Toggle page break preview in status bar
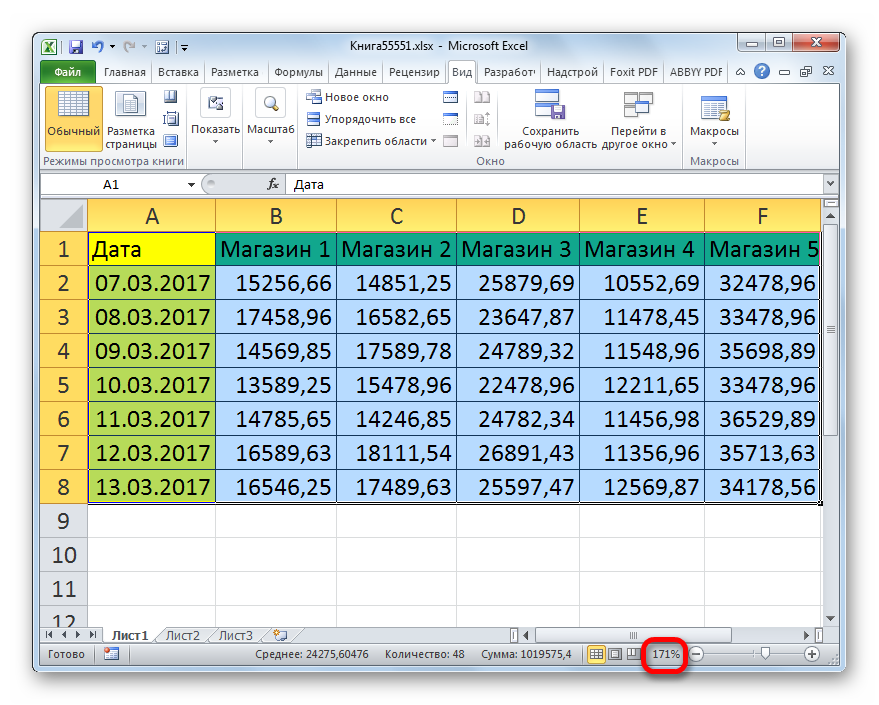Screen dimensions: 879x705 click(633, 653)
